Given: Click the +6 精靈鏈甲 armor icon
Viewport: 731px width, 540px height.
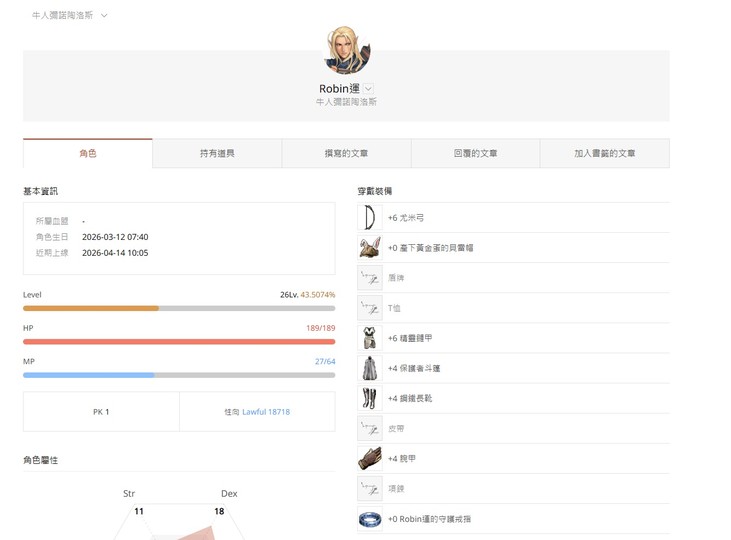Looking at the screenshot, I should pyautogui.click(x=369, y=338).
